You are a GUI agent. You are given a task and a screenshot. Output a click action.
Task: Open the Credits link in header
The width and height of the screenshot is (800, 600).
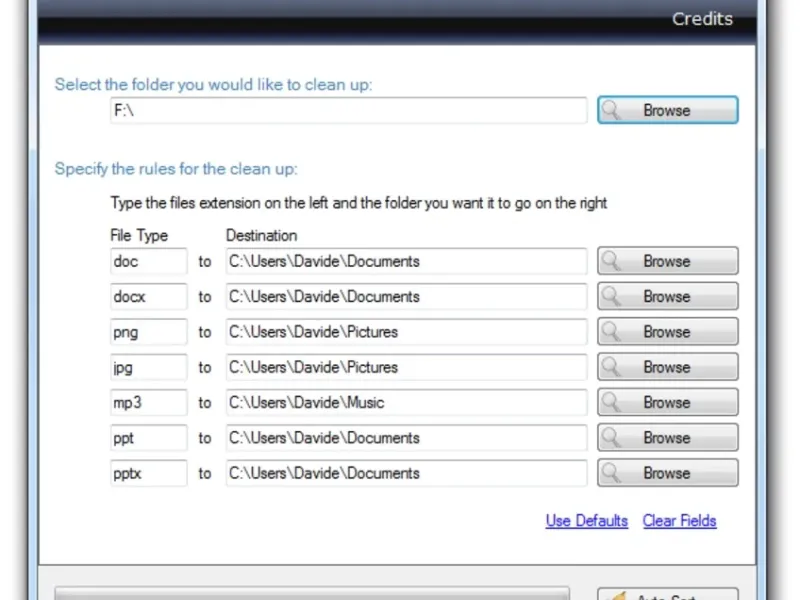(702, 19)
